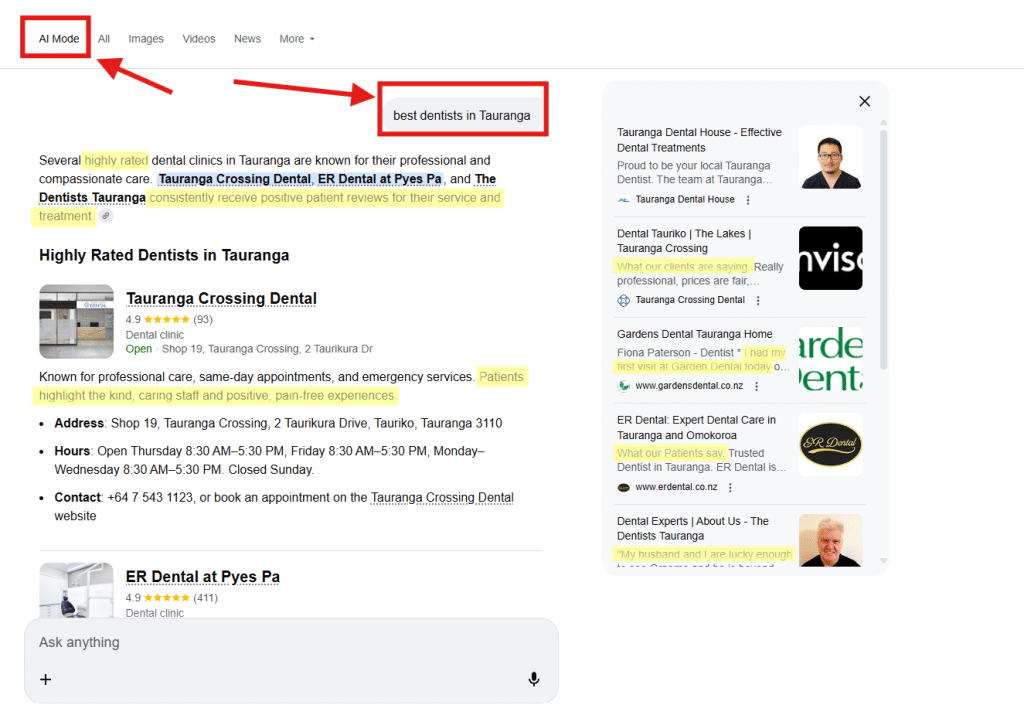Click ER Dental at Pyes Pa photo thumbnail
Viewport: 1024px width, 705px height.
(x=76, y=590)
